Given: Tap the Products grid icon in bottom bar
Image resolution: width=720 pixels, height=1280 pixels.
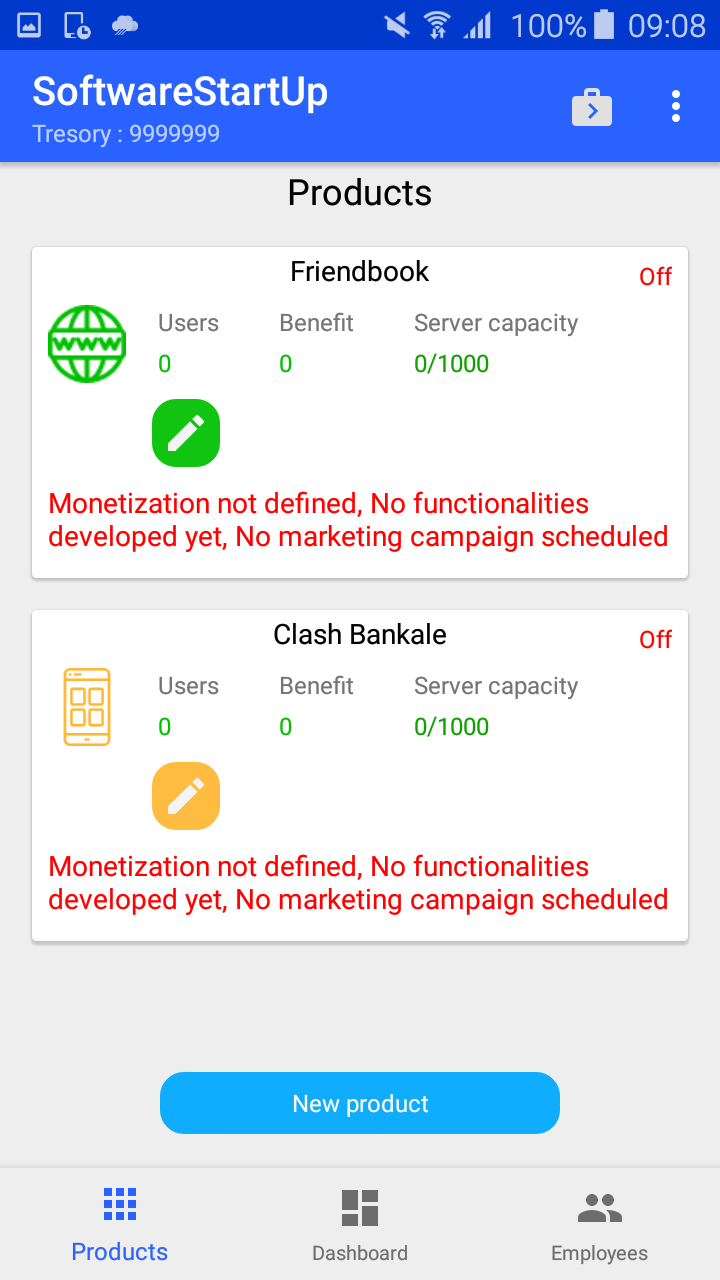Looking at the screenshot, I should [x=120, y=1205].
